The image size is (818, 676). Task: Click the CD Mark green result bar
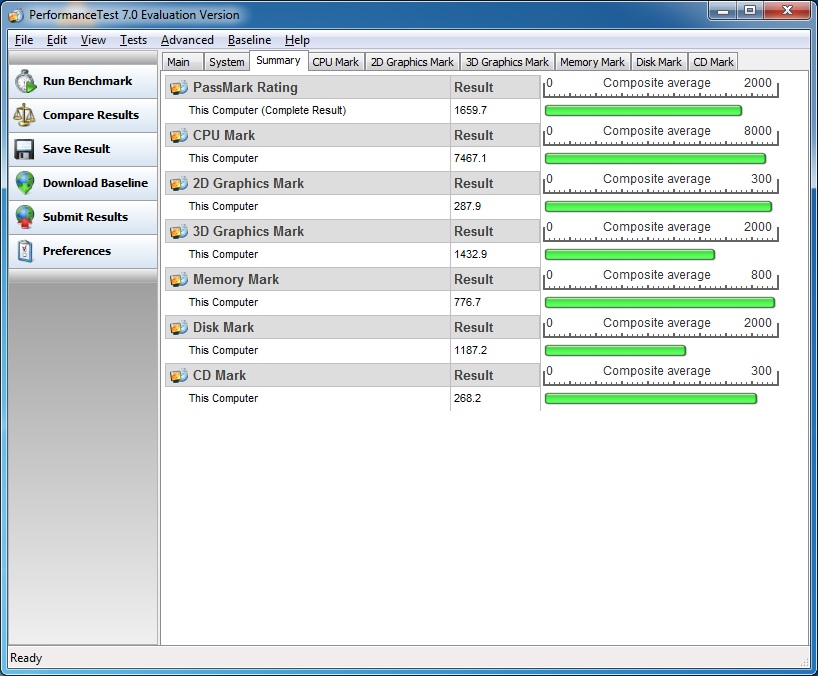click(x=651, y=399)
